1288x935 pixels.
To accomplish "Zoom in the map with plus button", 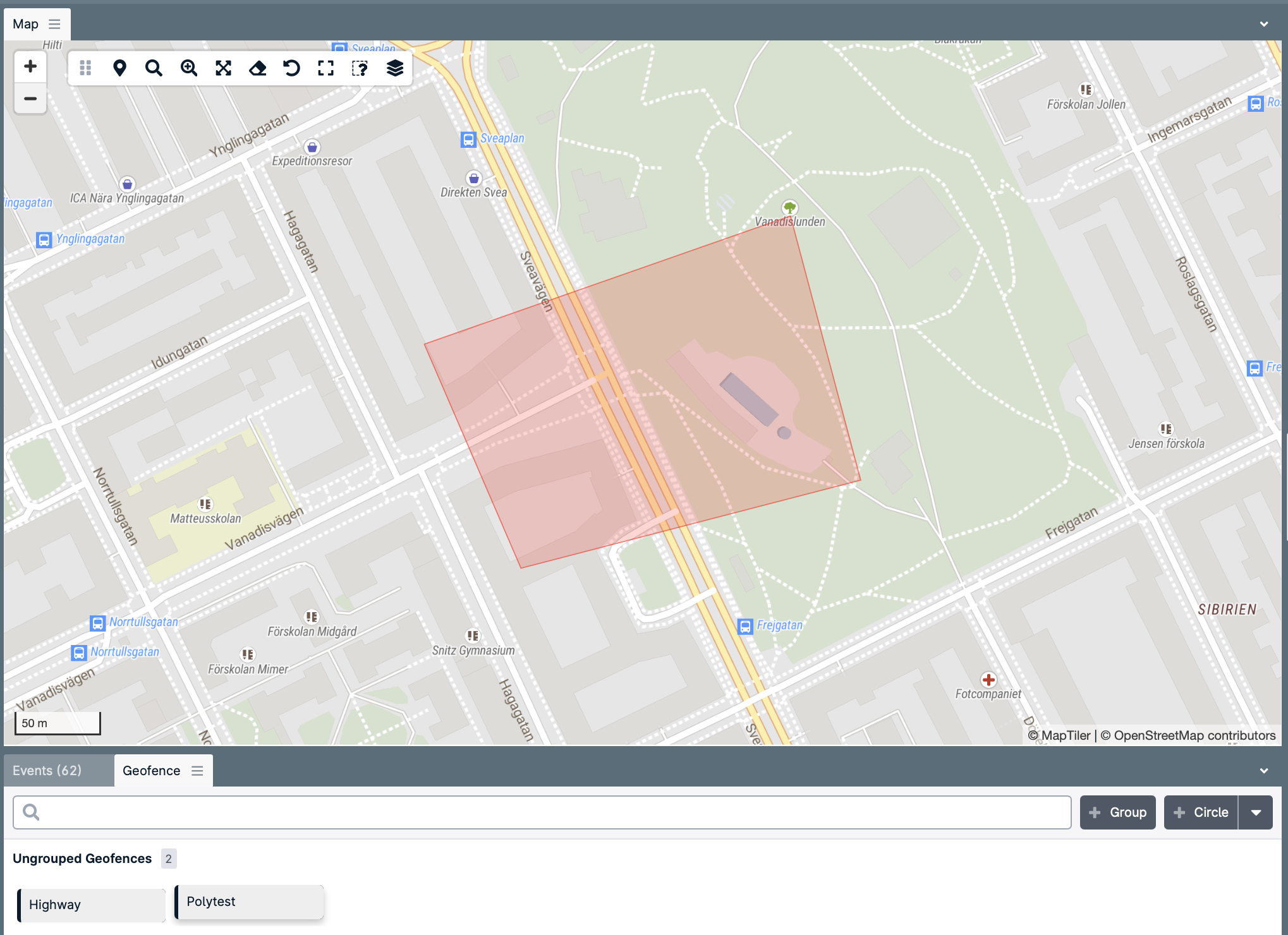I will (30, 66).
